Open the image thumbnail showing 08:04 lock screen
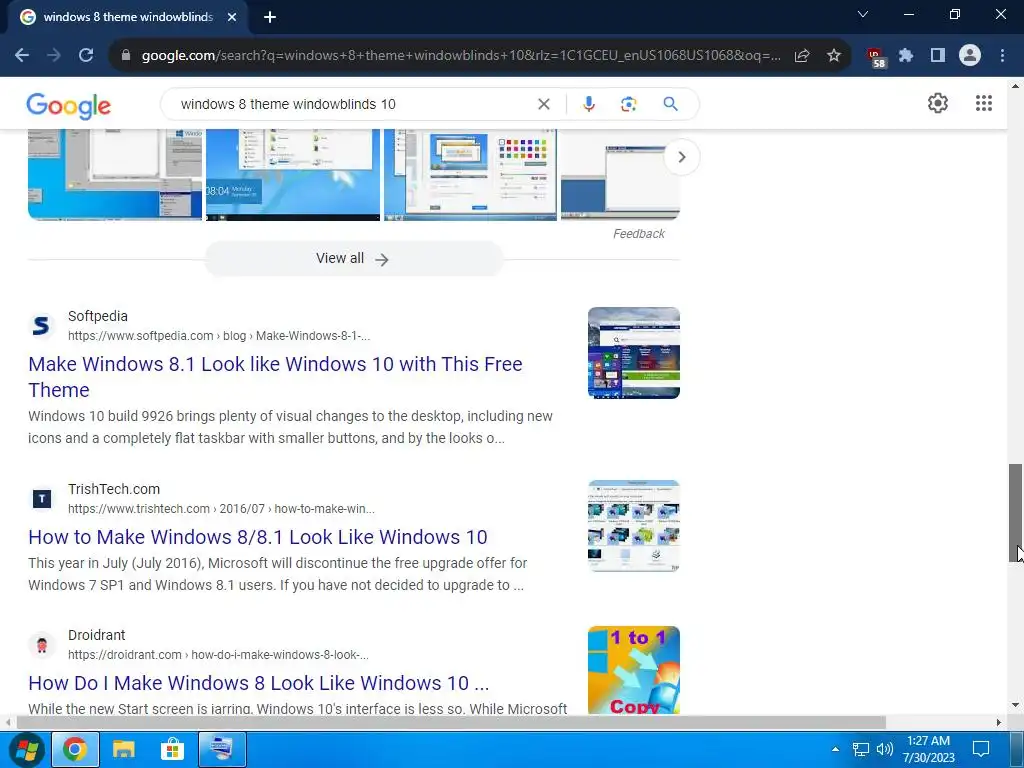 293,175
